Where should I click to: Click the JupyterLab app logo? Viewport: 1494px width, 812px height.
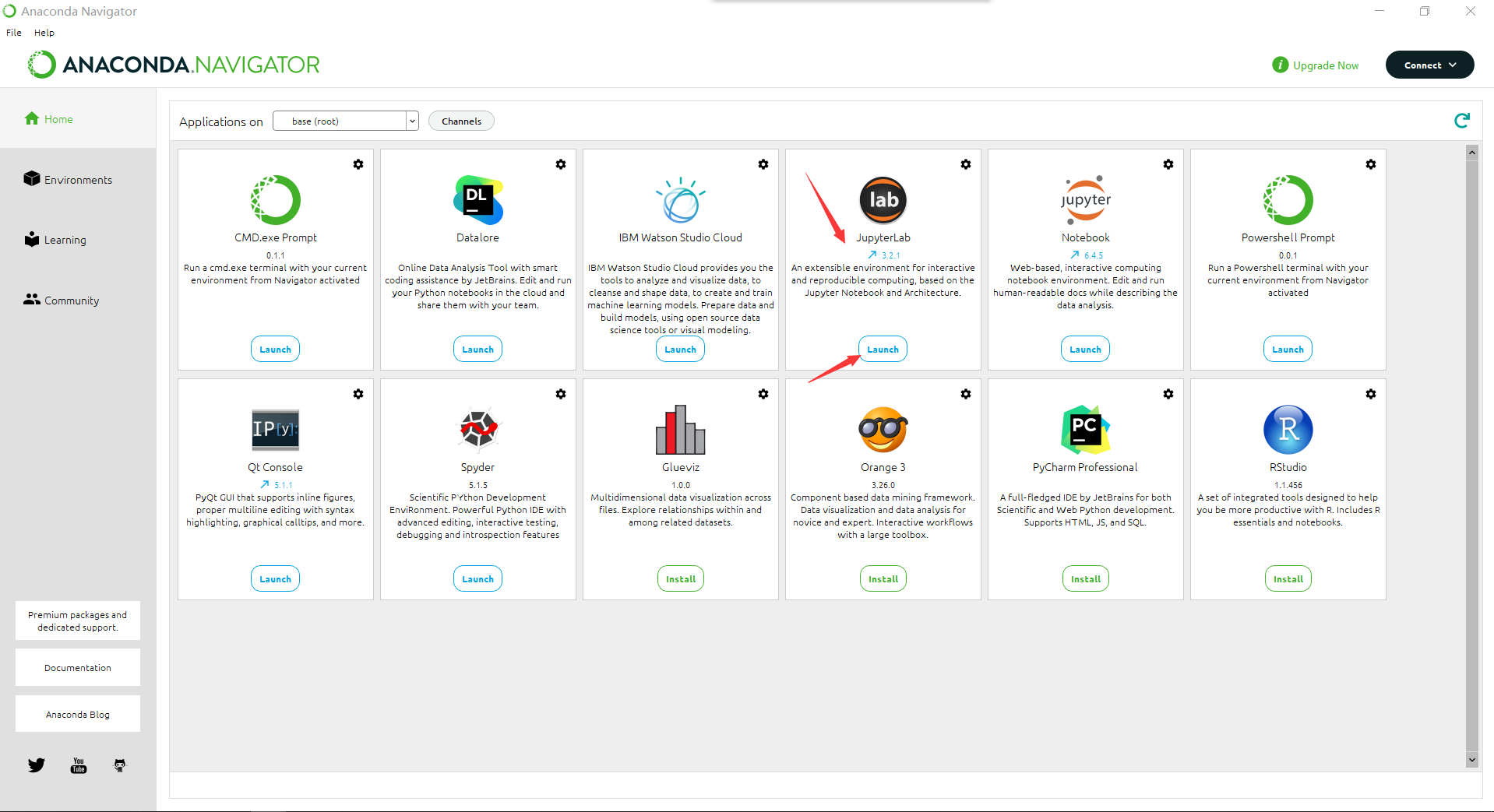click(883, 200)
